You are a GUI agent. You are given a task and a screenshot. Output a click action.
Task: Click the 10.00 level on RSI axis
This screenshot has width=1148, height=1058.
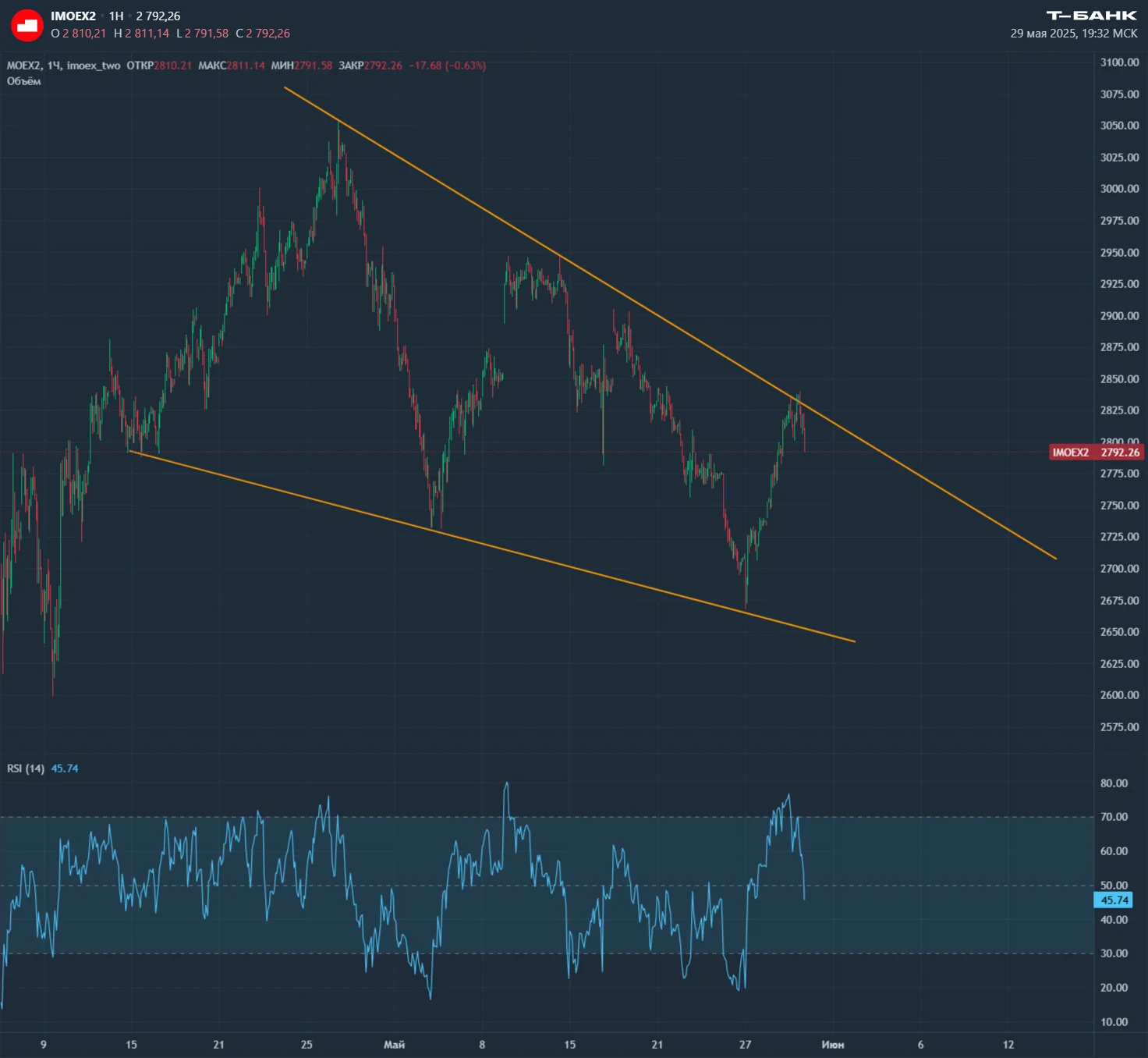(1114, 1022)
